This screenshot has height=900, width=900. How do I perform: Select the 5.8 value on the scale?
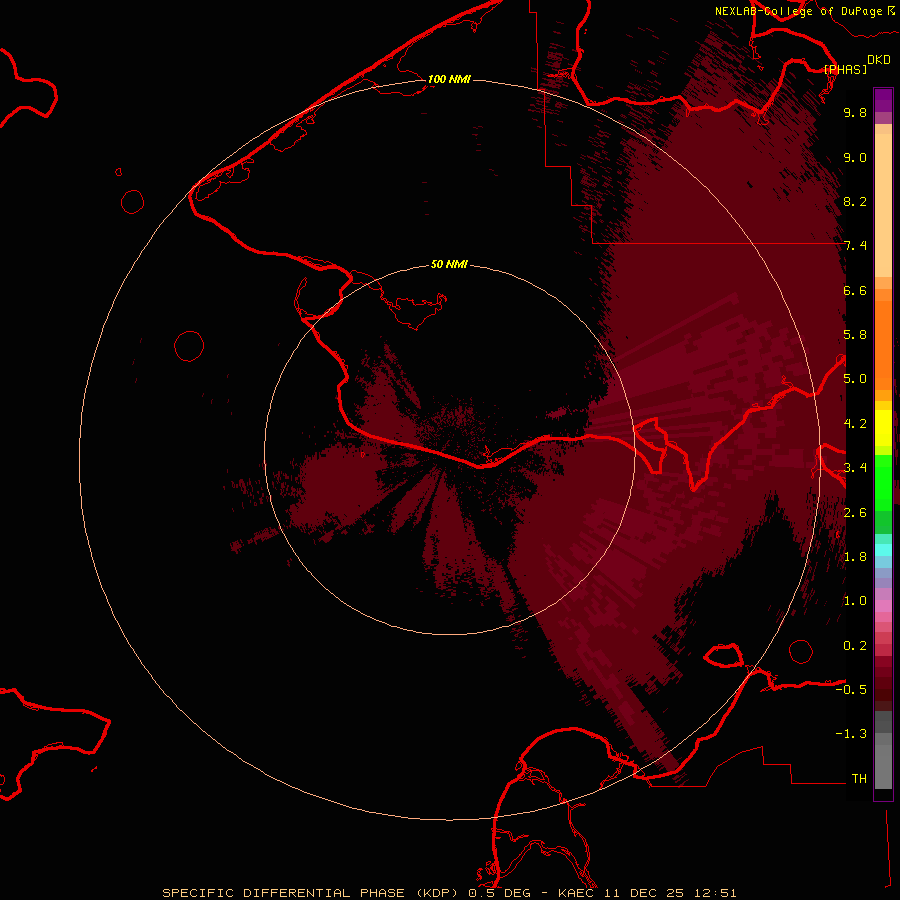coord(855,335)
